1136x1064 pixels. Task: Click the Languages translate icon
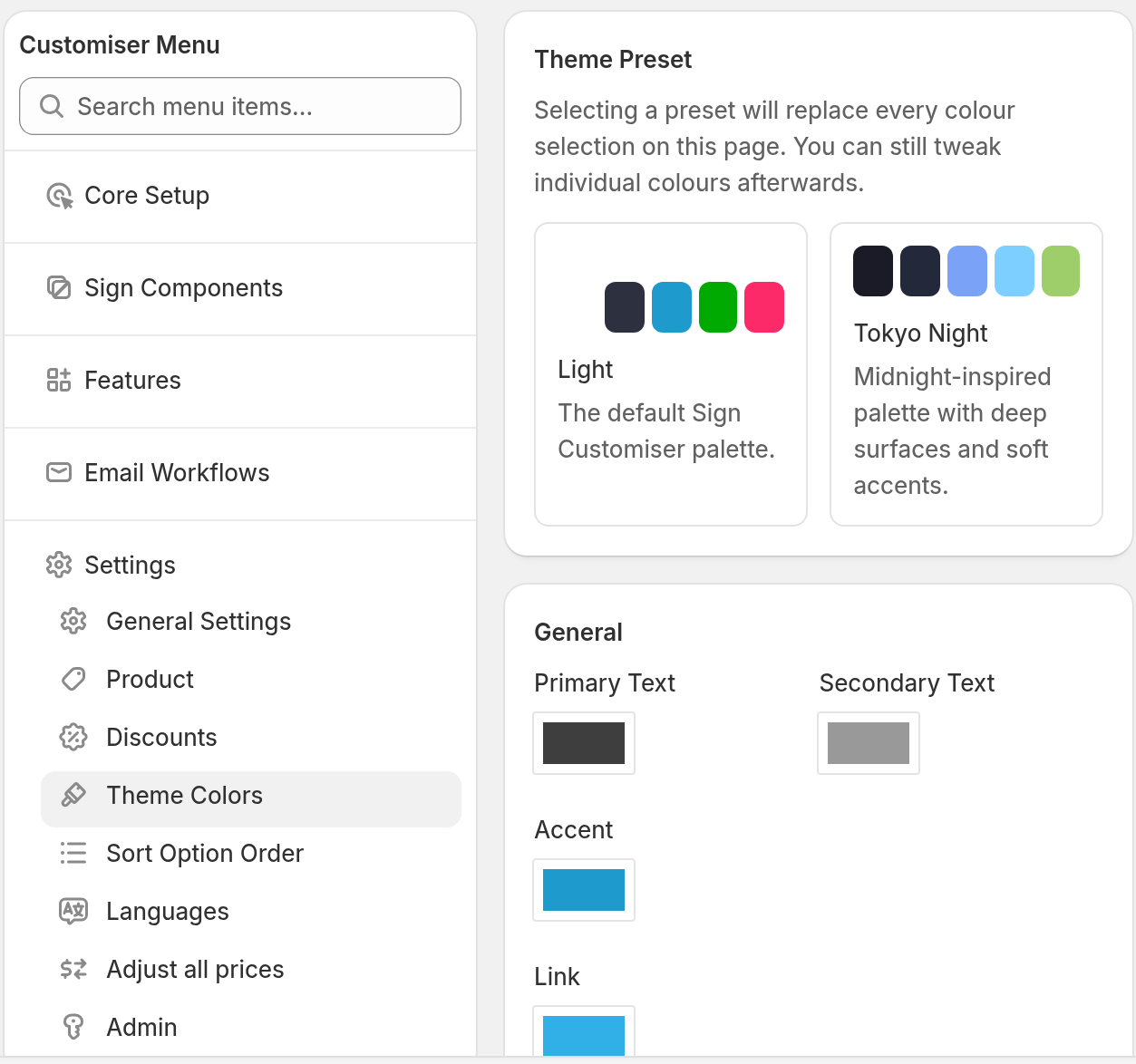coord(73,912)
